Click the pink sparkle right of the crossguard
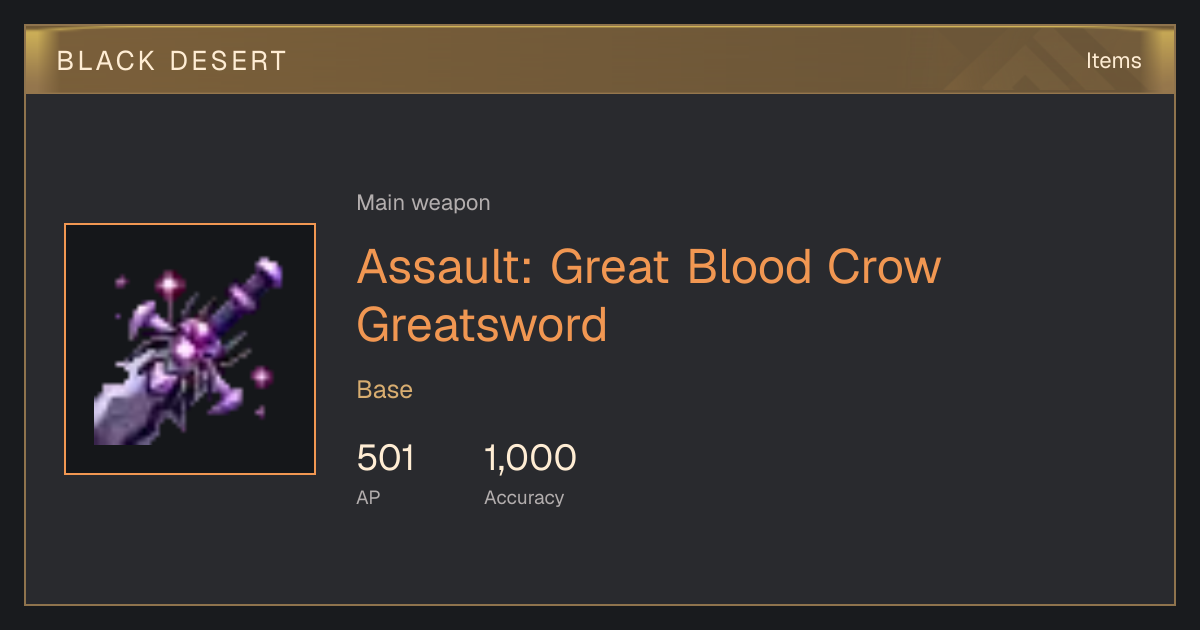This screenshot has width=1200, height=630. [x=262, y=377]
